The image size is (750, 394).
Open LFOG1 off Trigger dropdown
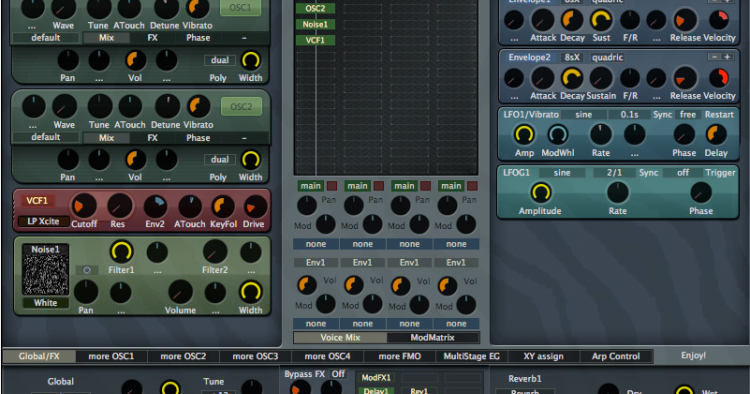tap(683, 173)
